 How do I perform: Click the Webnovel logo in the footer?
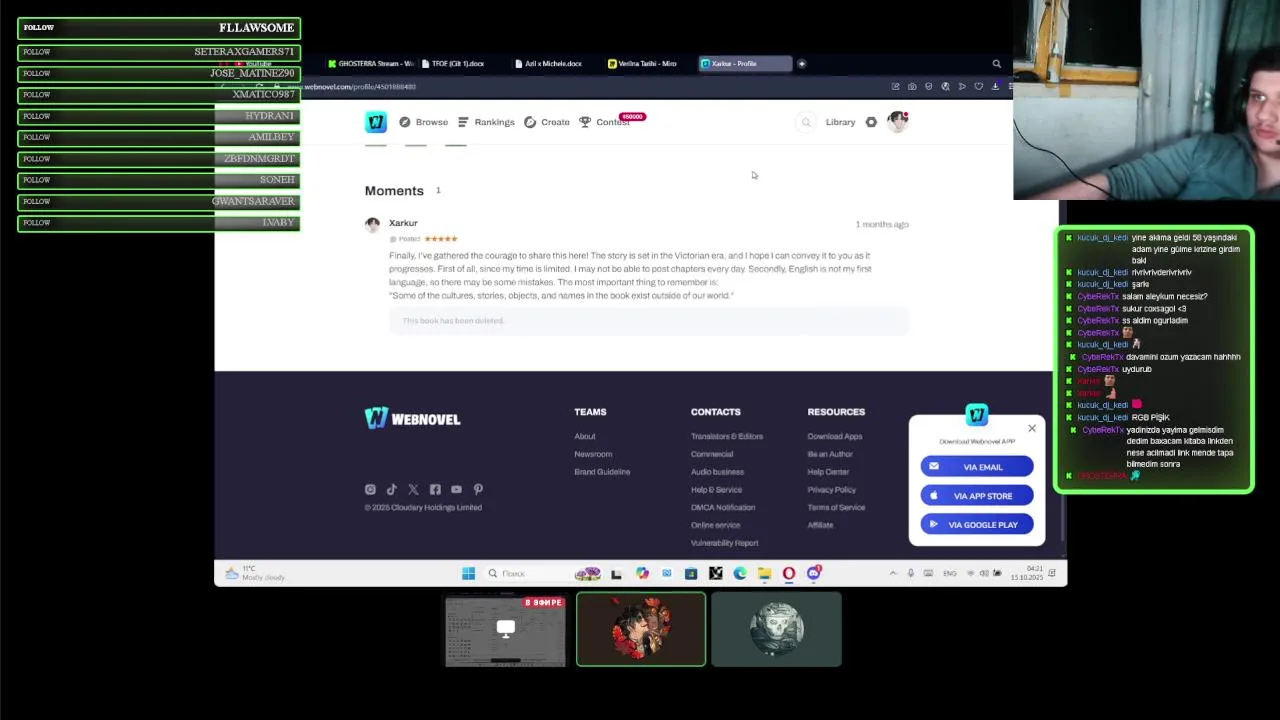click(412, 418)
